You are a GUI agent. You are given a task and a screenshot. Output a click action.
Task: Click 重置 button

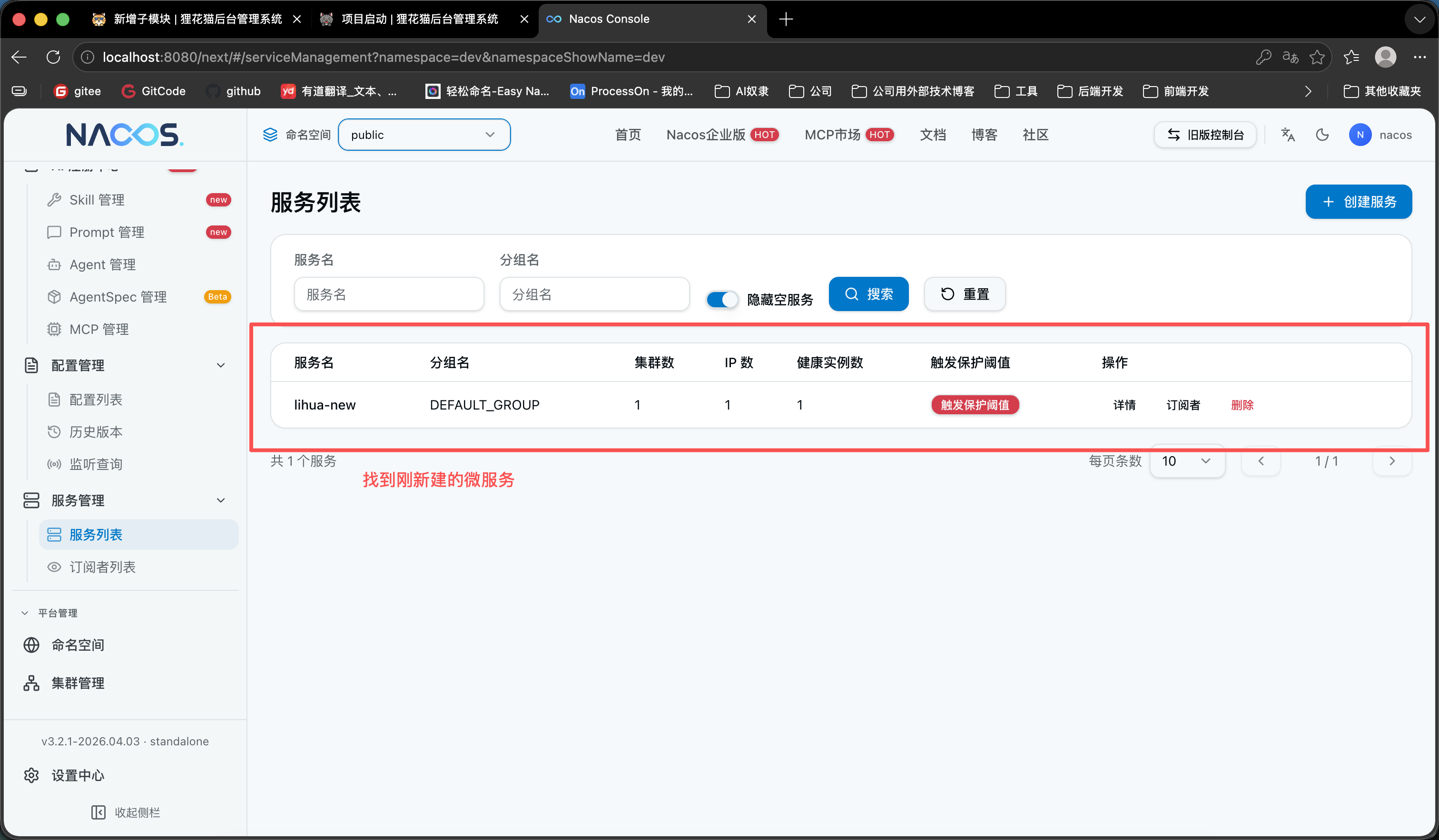965,294
